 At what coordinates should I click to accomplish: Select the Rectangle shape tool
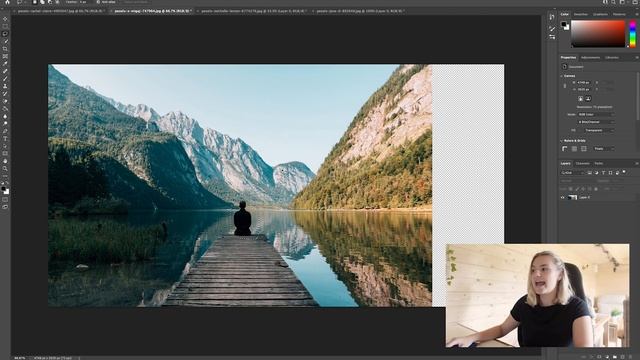point(5,154)
